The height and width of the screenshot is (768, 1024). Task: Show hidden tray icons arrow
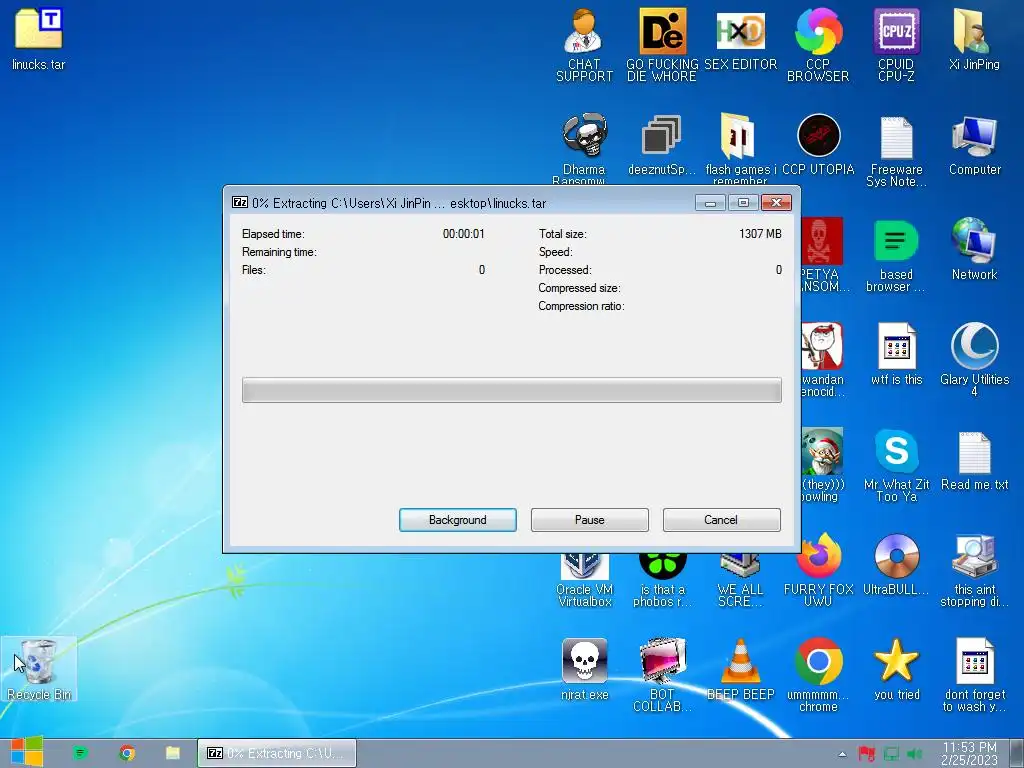pos(842,754)
